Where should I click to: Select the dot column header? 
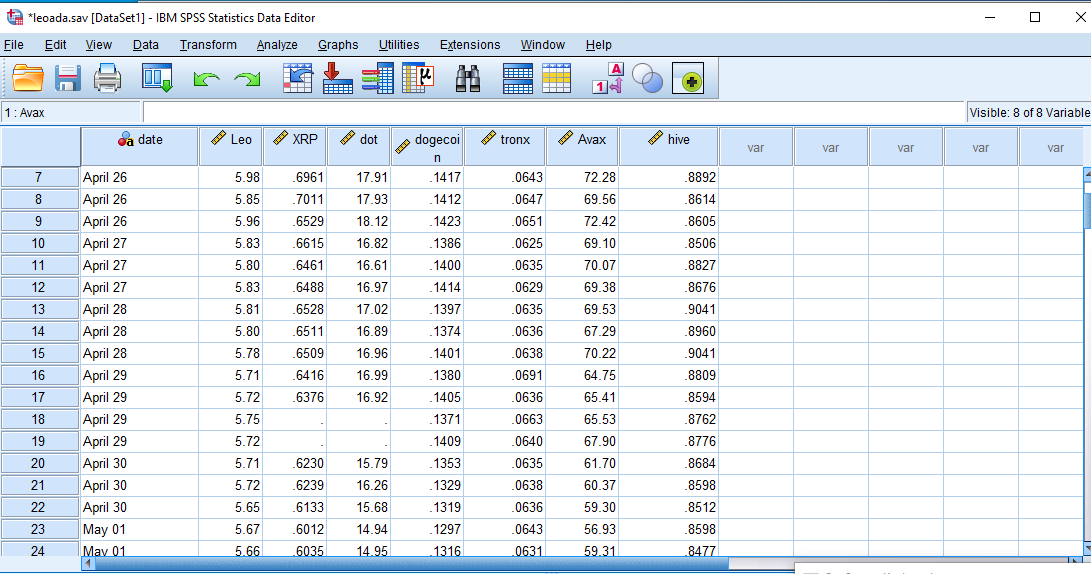pos(358,146)
